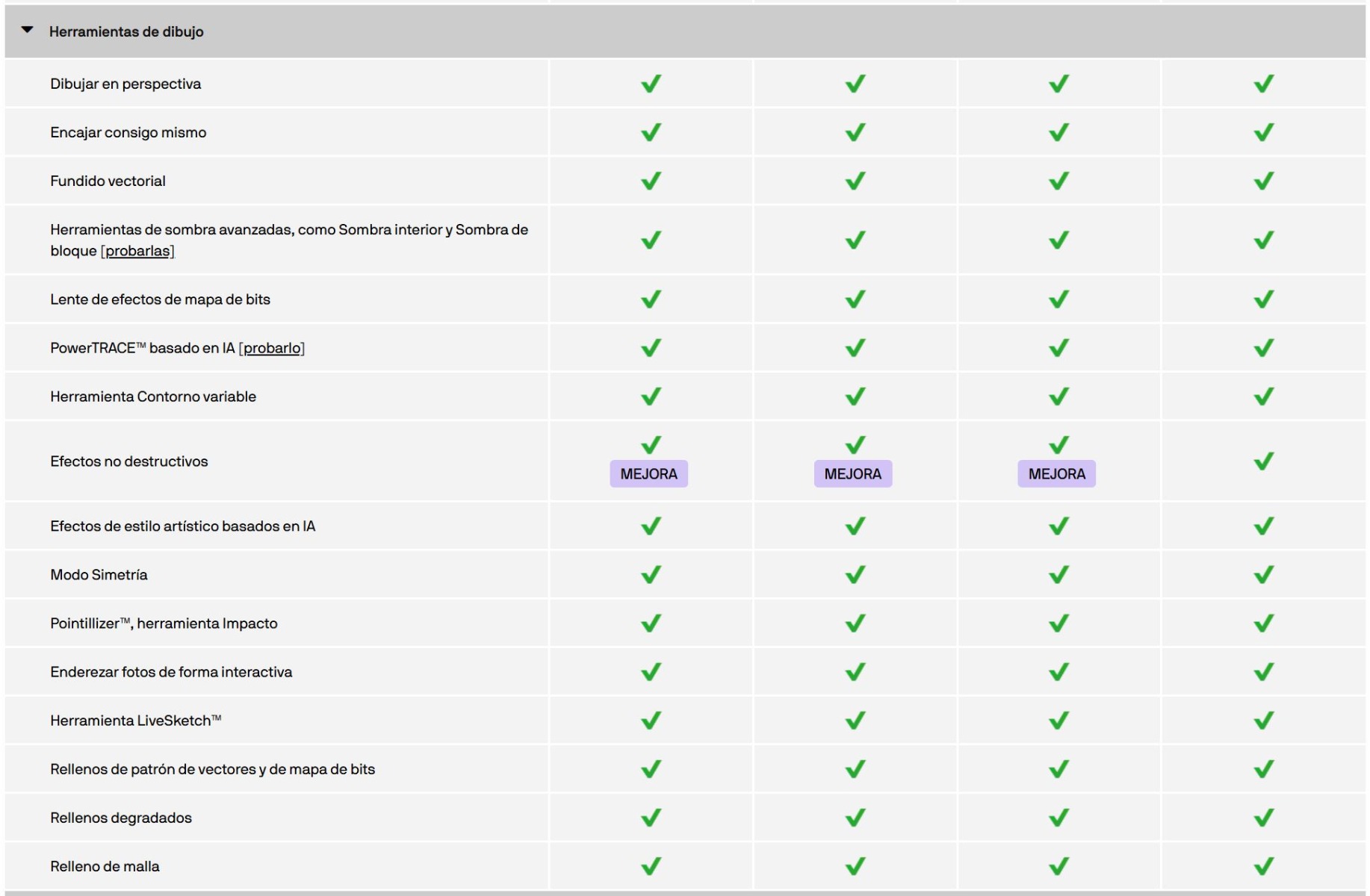Click first-column checkmark for Efectos de estilo artístico
This screenshot has height=896, width=1370.
click(x=651, y=526)
